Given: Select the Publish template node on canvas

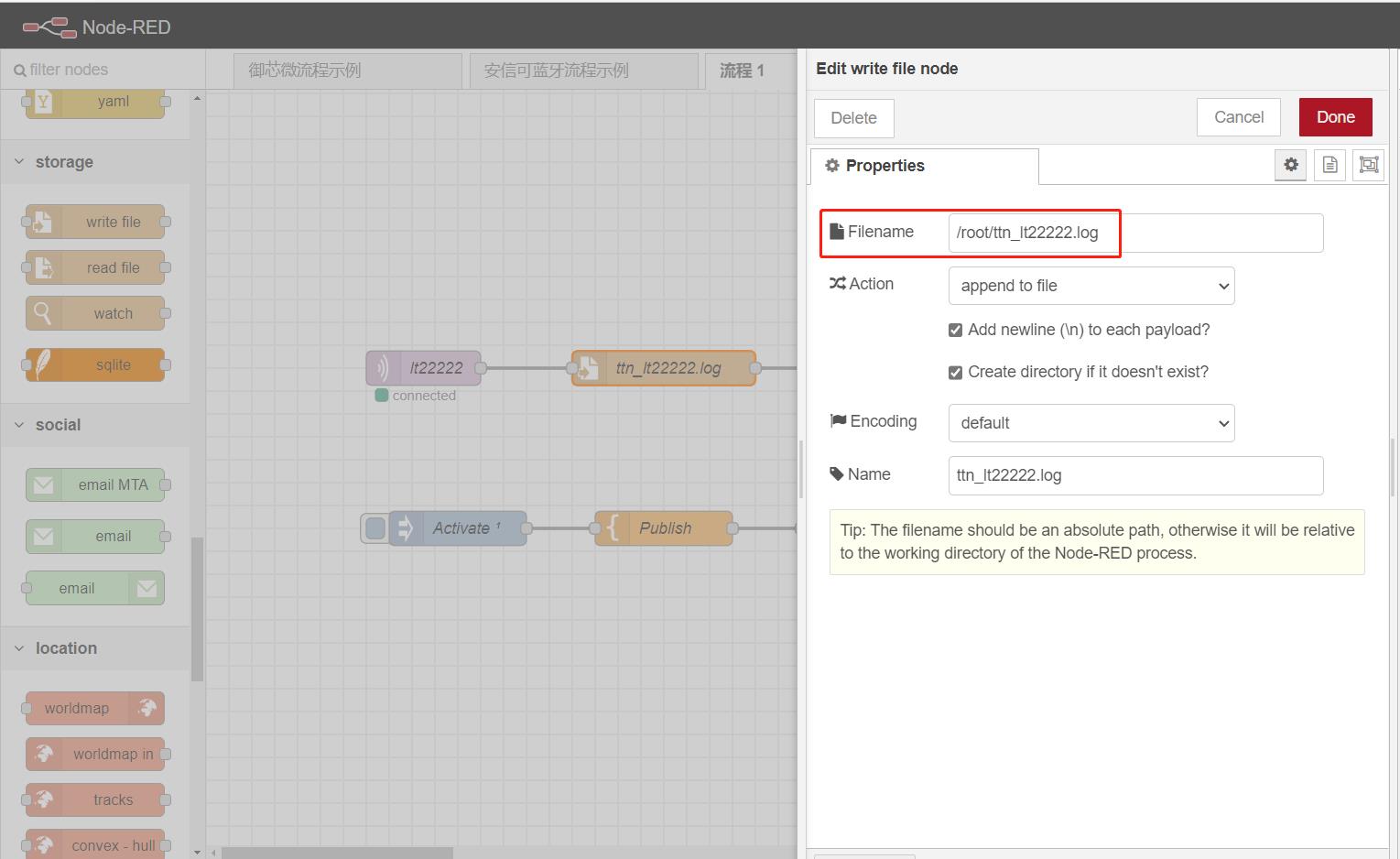Looking at the screenshot, I should pyautogui.click(x=664, y=528).
